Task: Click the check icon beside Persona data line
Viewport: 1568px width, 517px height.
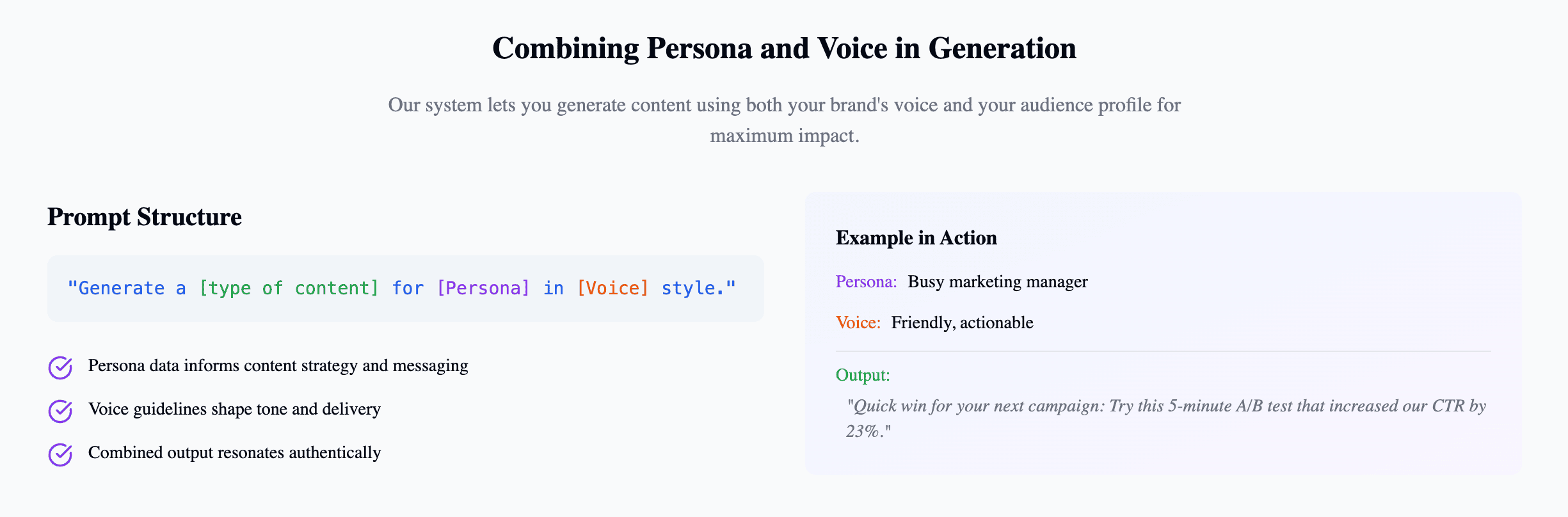Action: tap(60, 367)
